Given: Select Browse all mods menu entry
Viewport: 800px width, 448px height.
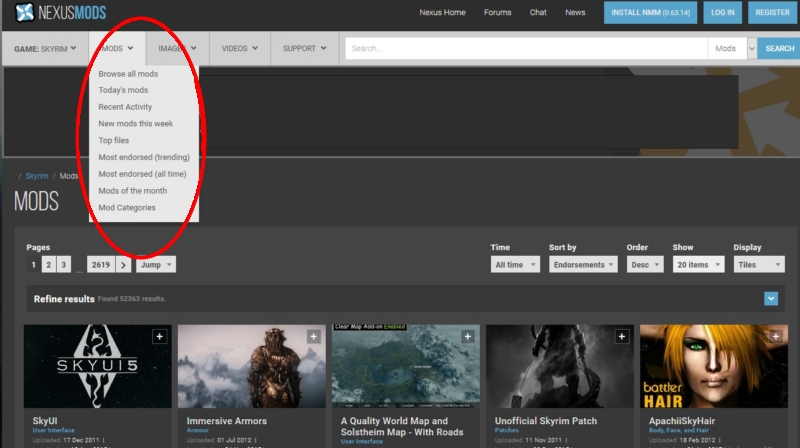Looking at the screenshot, I should click(128, 74).
